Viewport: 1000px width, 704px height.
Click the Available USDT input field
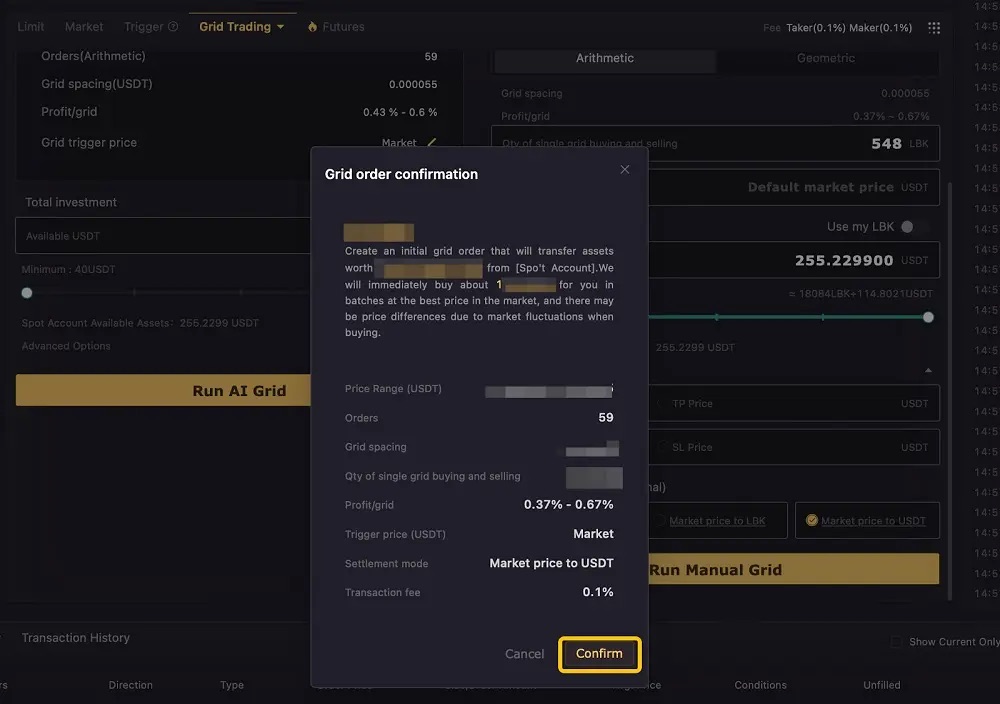click(x=163, y=236)
